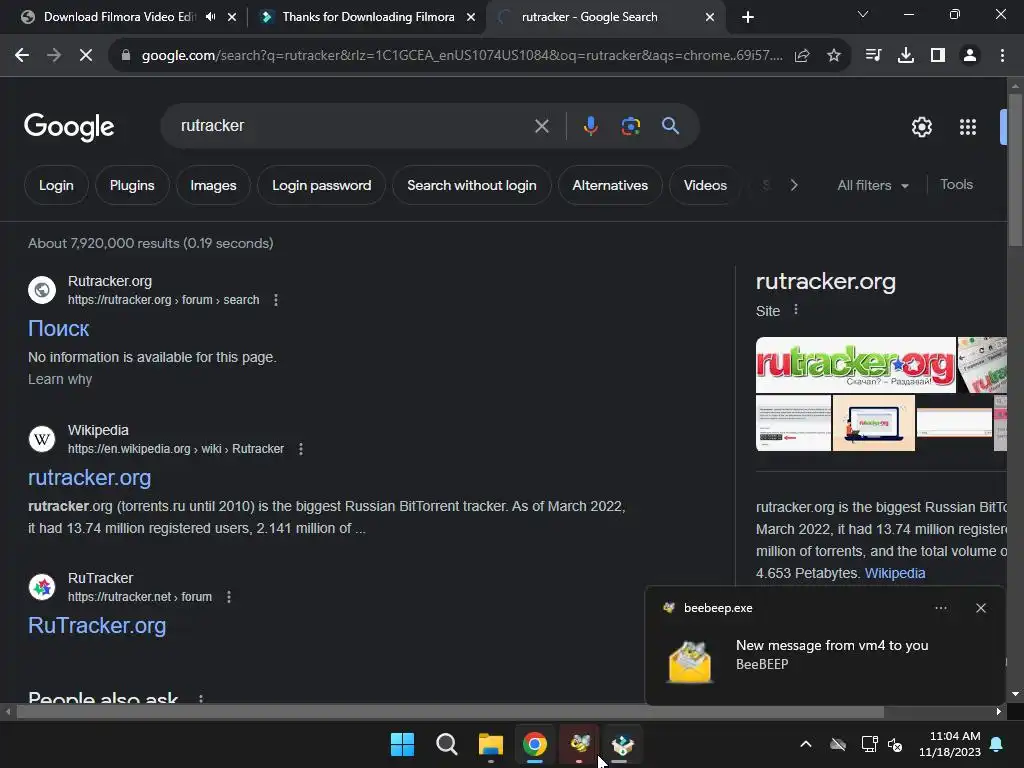
Task: Open more options for RuTracker.net result
Action: click(x=229, y=597)
